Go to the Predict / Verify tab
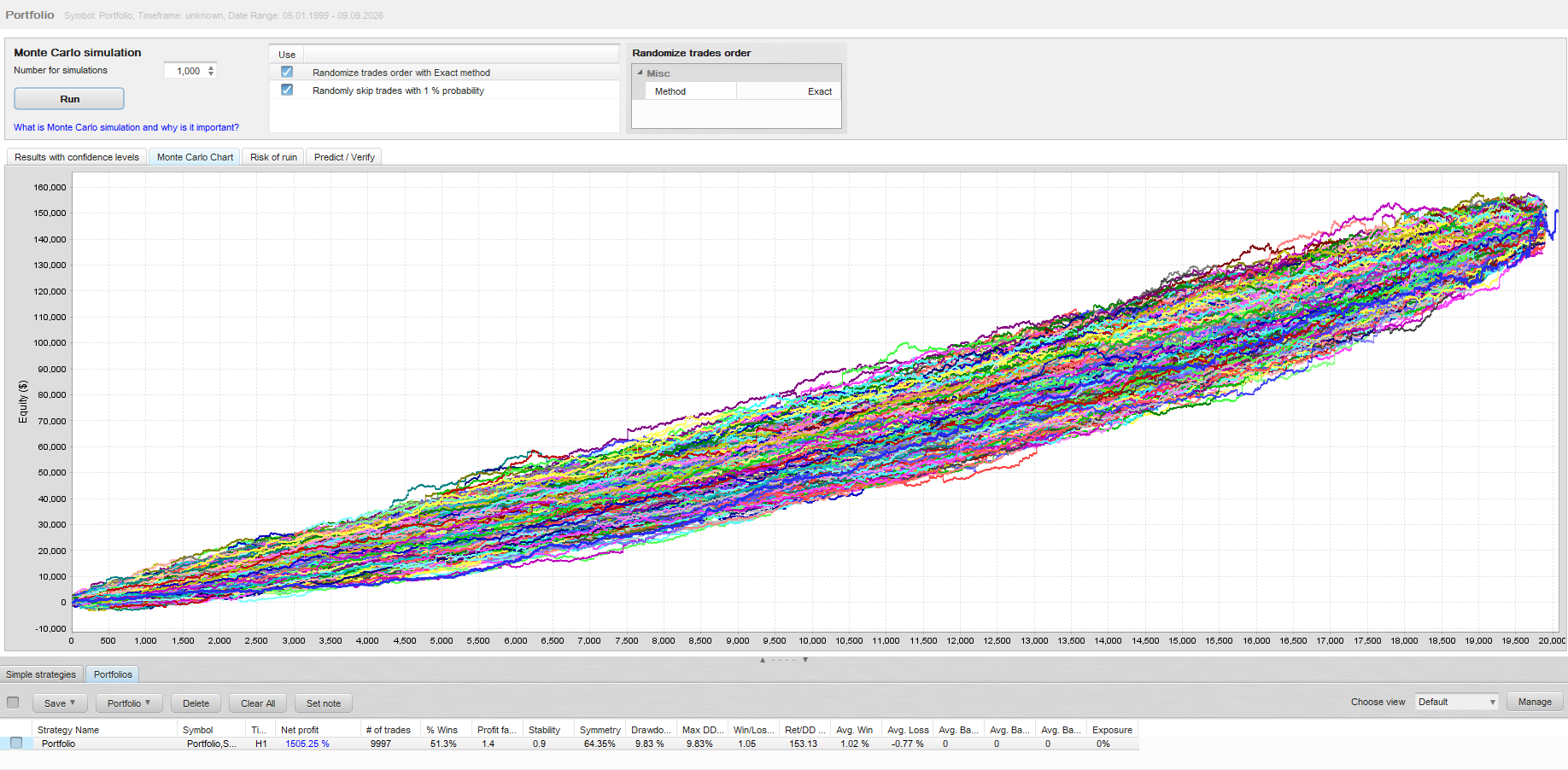The height and width of the screenshot is (770, 1568). pos(344,157)
